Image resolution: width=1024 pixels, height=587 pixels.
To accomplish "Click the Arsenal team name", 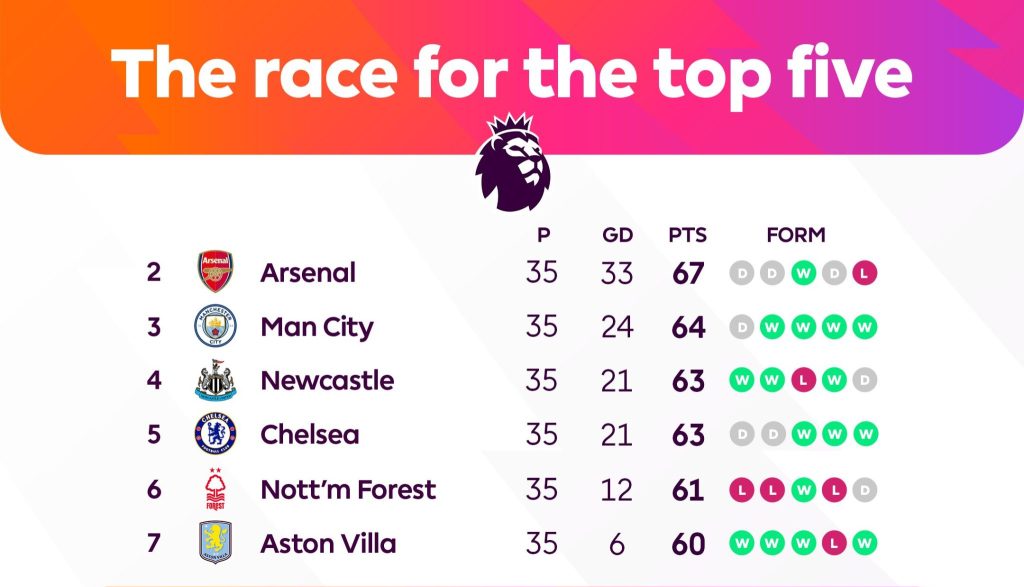I will point(308,272).
